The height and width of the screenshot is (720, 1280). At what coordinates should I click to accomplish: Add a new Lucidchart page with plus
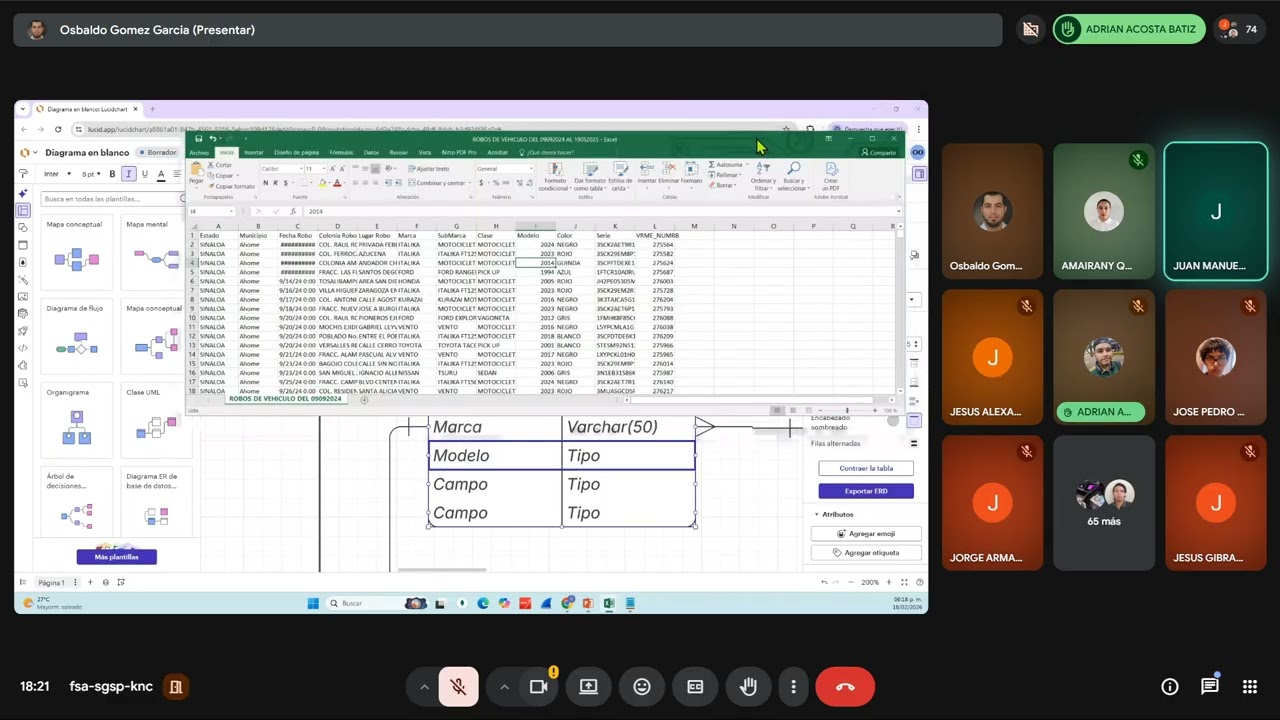[90, 582]
